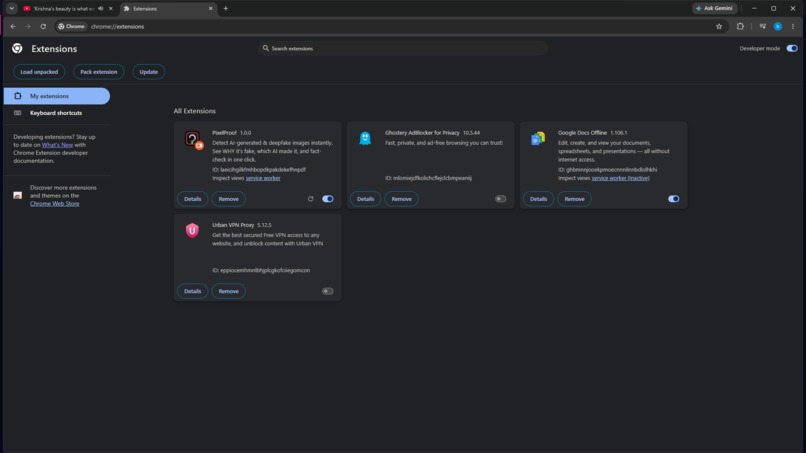This screenshot has width=806, height=453.
Task: Click Ghostery AdBlocker for Privacy name
Action: [422, 133]
